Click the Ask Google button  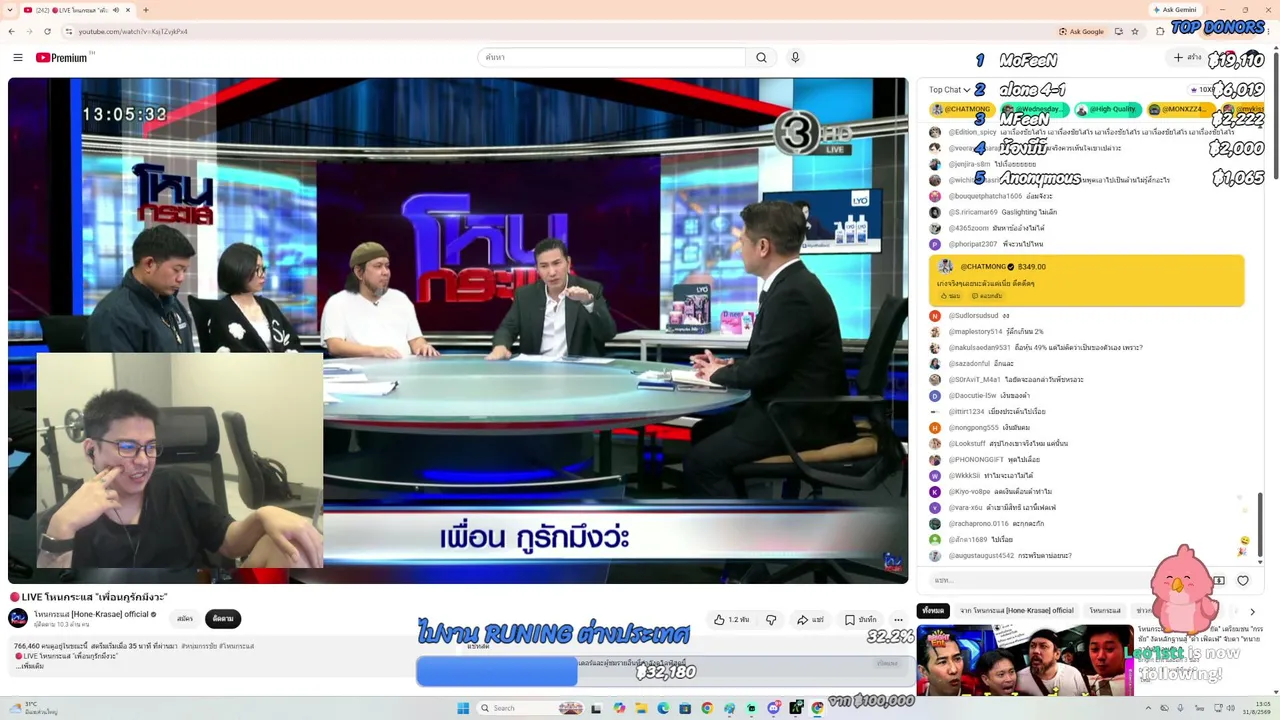(1082, 32)
